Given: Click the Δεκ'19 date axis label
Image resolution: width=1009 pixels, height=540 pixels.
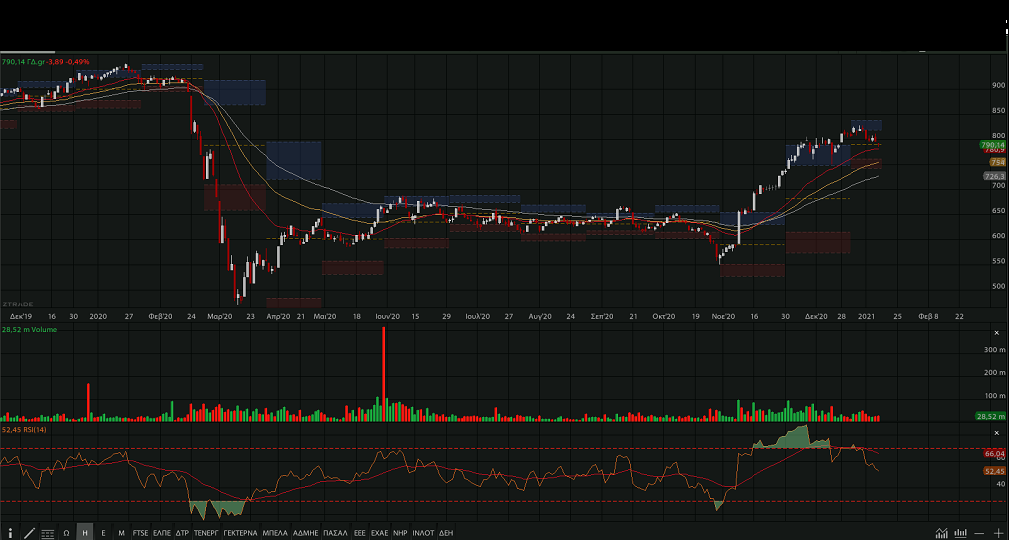Looking at the screenshot, I should point(23,317).
